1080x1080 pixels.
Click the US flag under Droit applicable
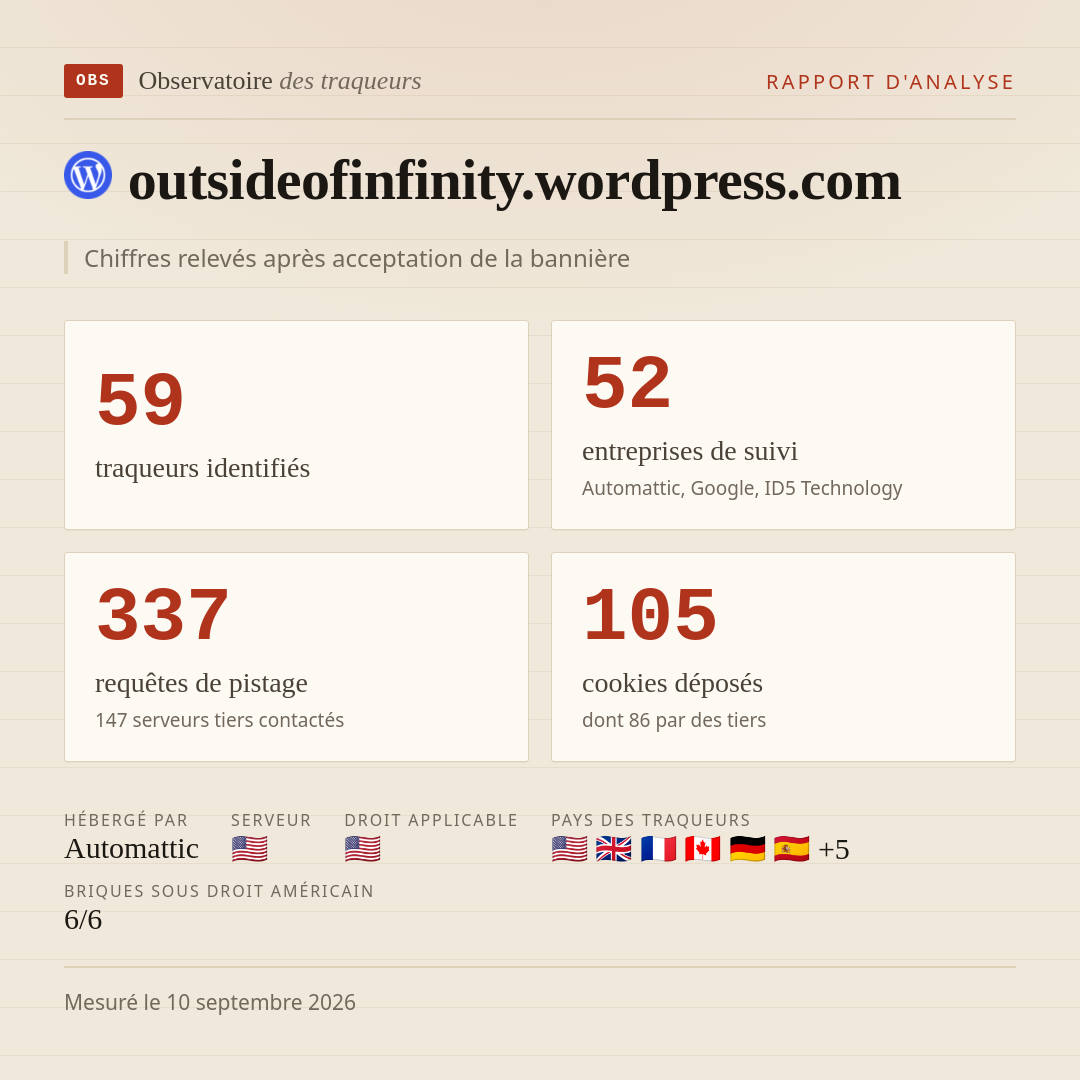(362, 849)
